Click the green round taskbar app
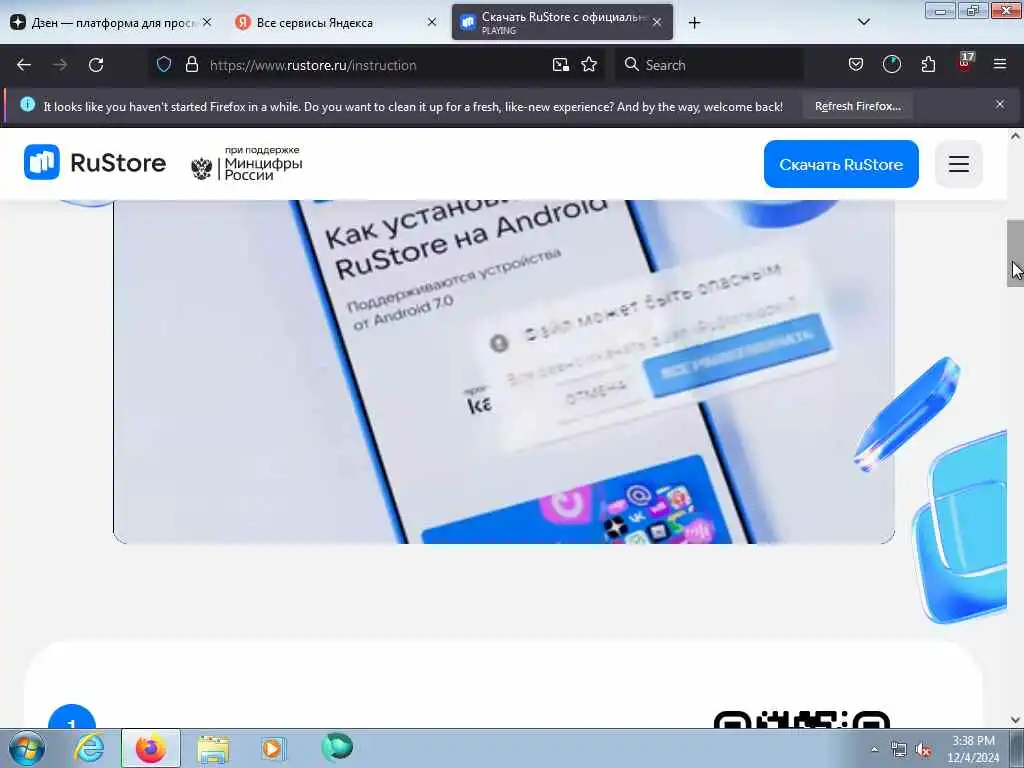Viewport: 1024px width, 768px height. (337, 747)
